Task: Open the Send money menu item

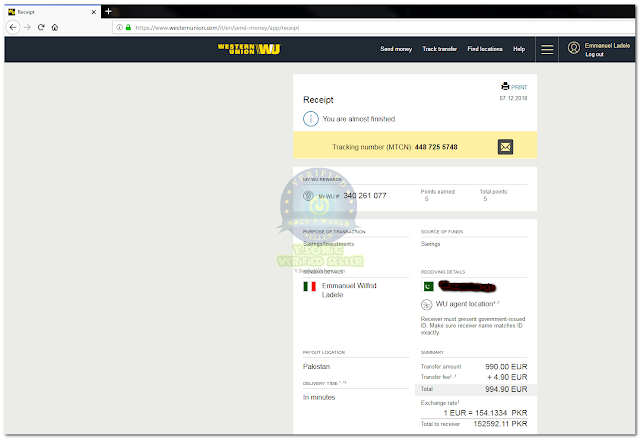Action: coord(396,49)
